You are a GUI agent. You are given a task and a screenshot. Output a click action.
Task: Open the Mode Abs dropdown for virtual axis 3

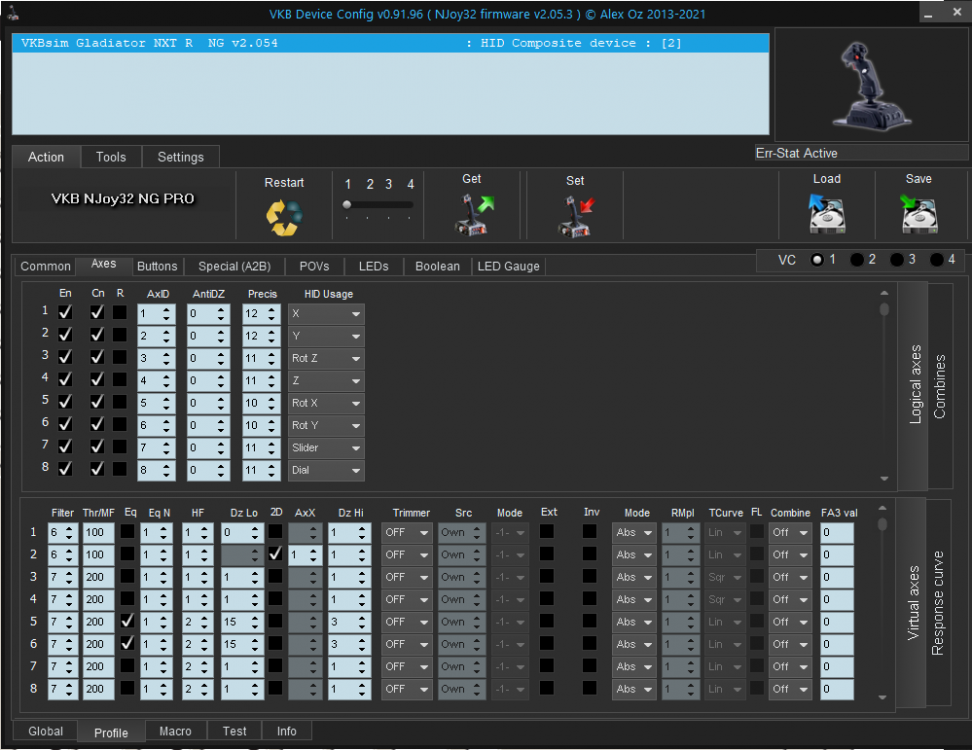(634, 577)
